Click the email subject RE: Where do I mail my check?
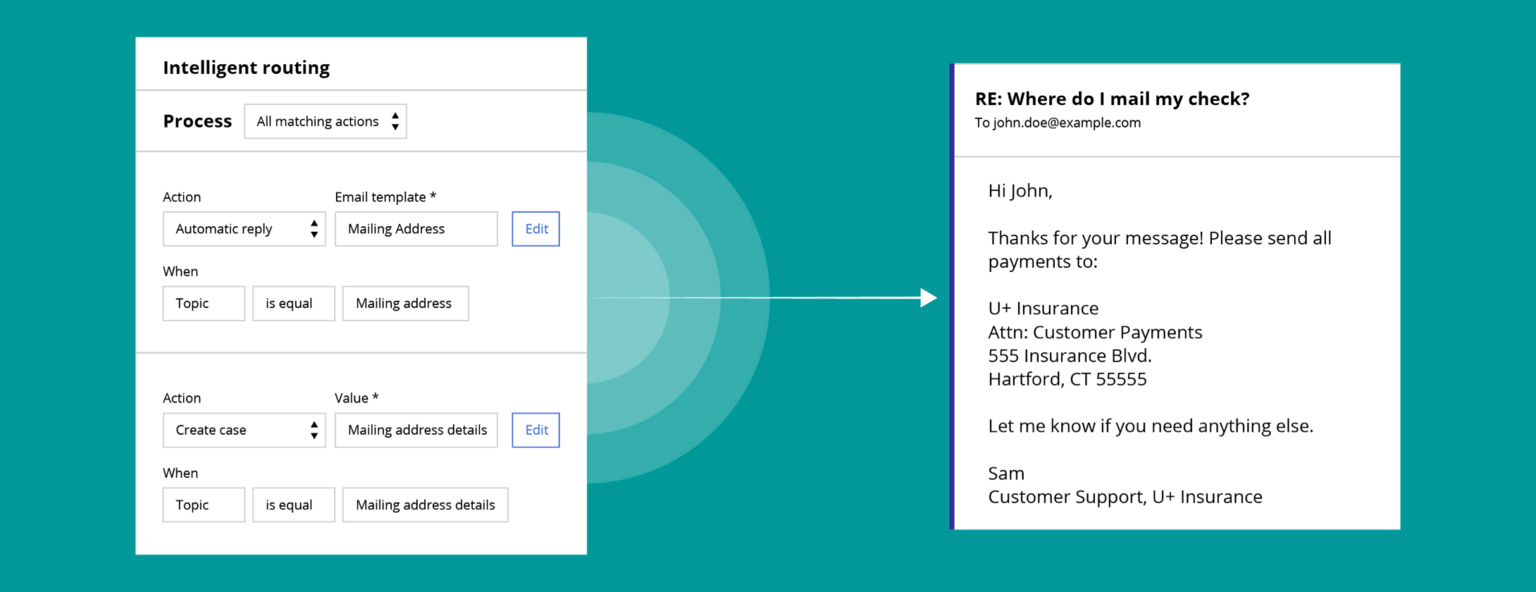The height and width of the screenshot is (592, 1536). click(1114, 98)
